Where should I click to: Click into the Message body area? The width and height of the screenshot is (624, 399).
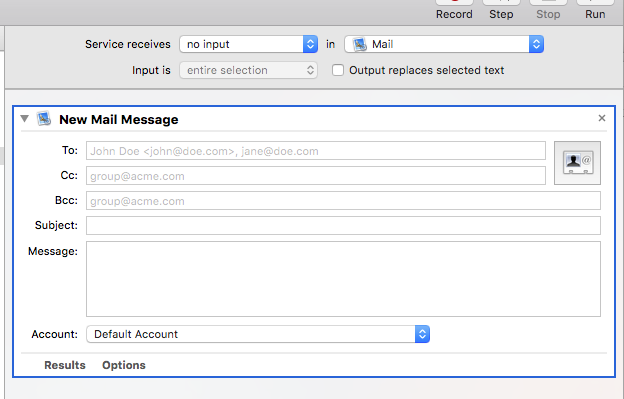coord(343,279)
